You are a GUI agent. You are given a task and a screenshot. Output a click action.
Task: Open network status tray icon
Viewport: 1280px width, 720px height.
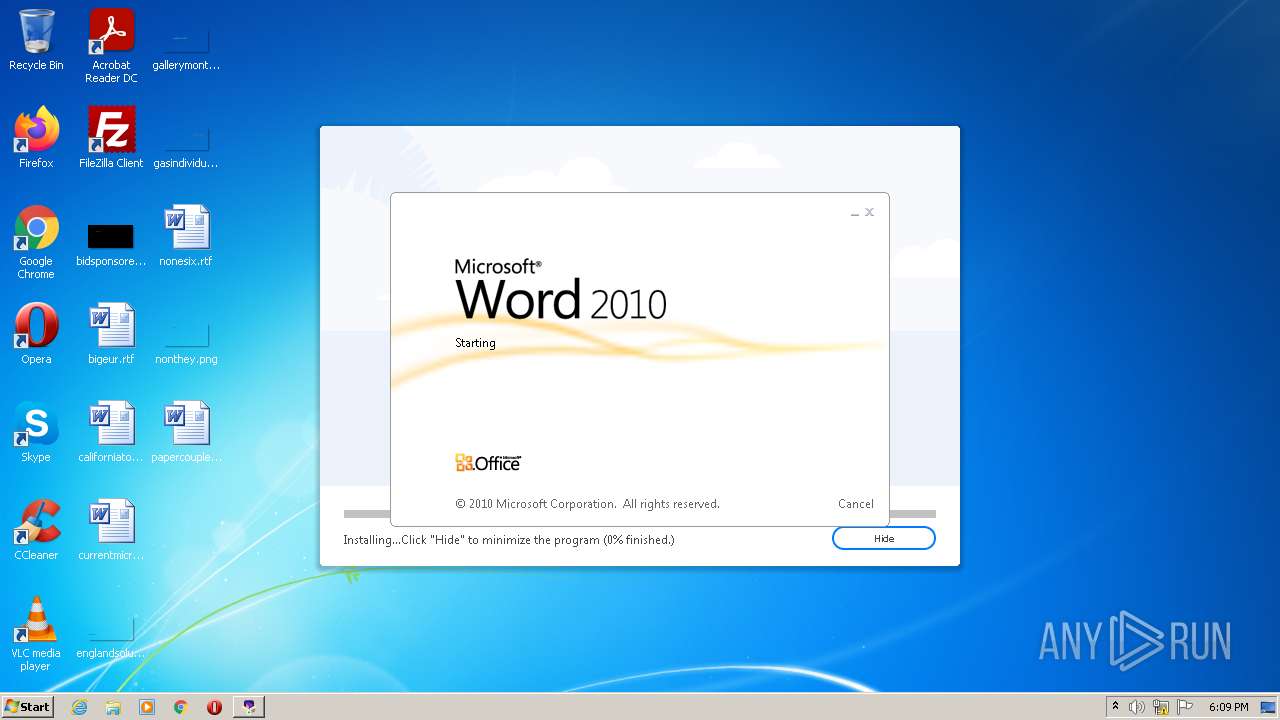point(1161,707)
